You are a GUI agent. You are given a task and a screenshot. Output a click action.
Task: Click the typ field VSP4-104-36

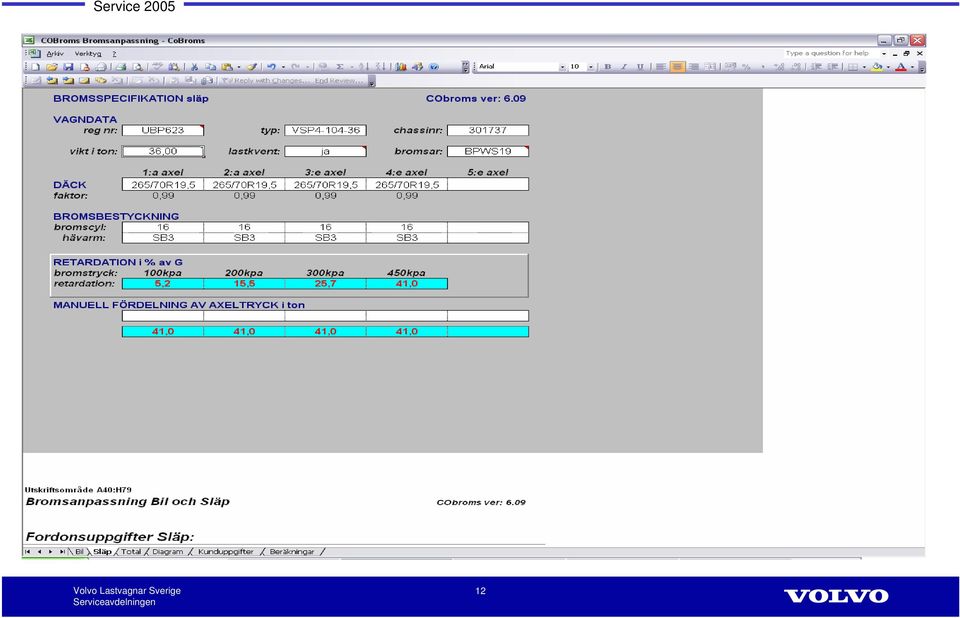(x=326, y=130)
